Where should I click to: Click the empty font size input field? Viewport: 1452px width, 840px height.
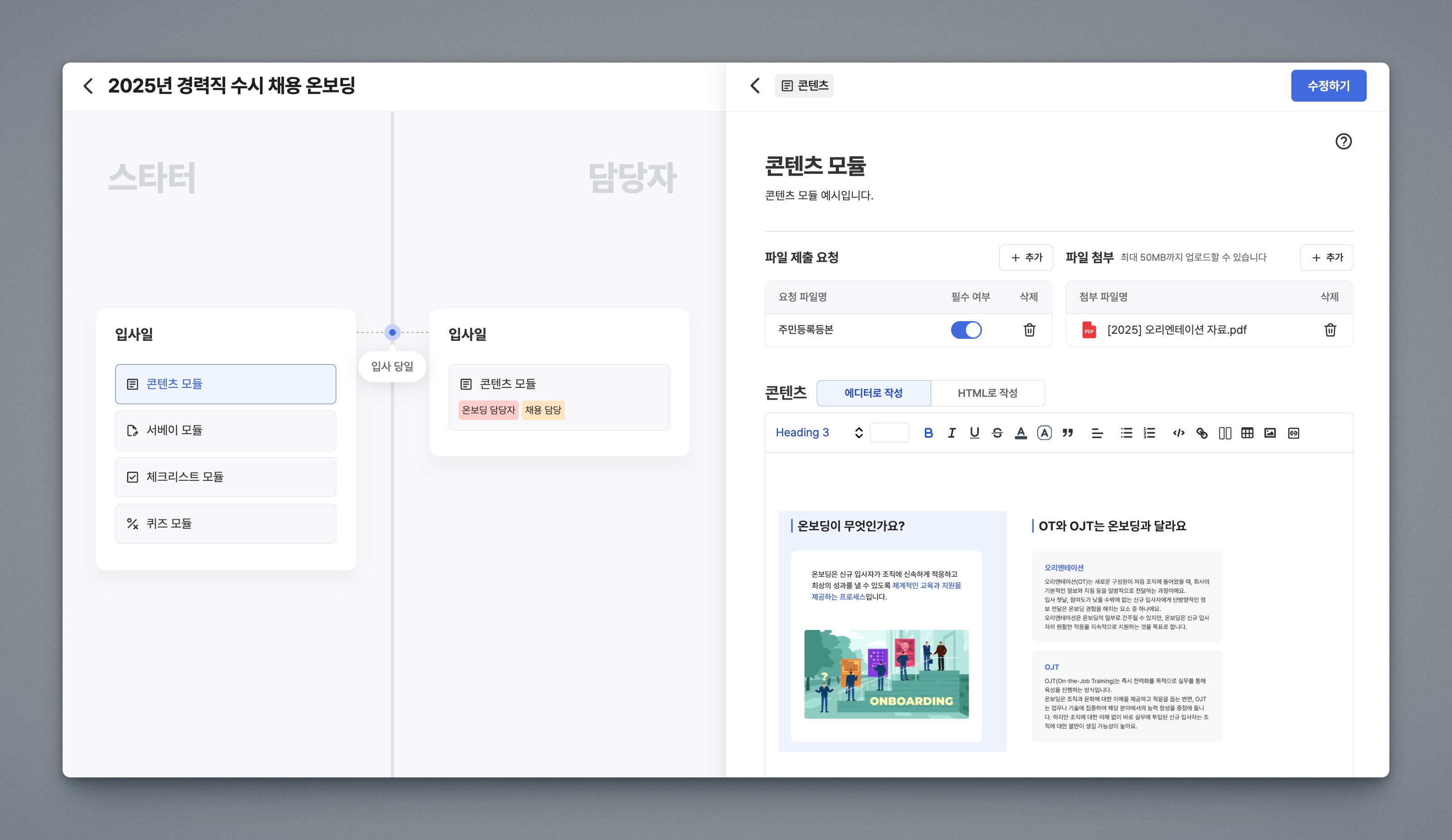[889, 433]
